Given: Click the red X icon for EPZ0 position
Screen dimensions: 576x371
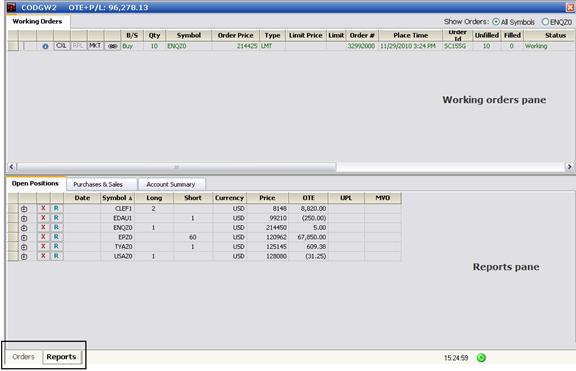Looking at the screenshot, I should (43, 237).
